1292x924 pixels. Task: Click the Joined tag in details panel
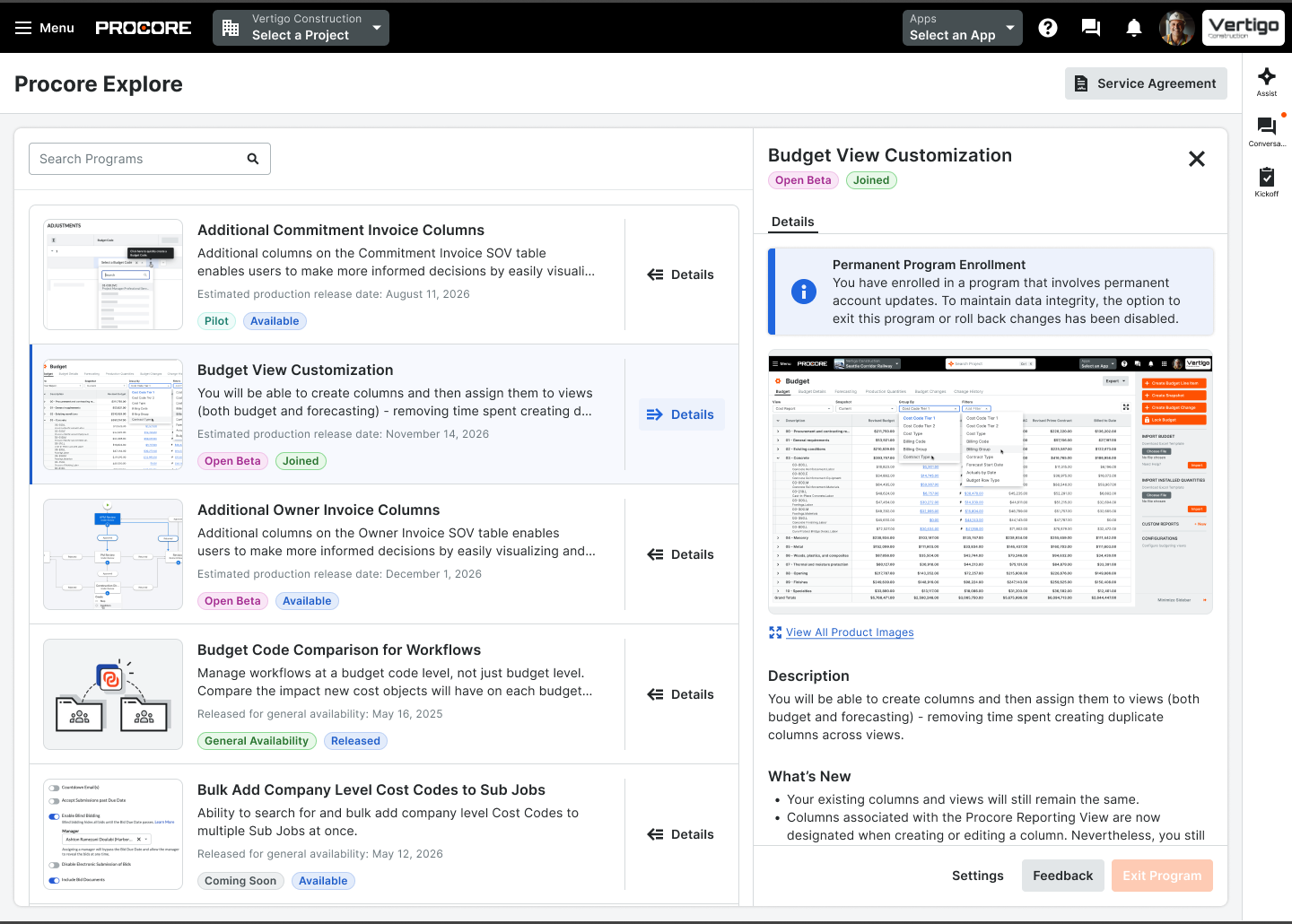pyautogui.click(x=871, y=180)
